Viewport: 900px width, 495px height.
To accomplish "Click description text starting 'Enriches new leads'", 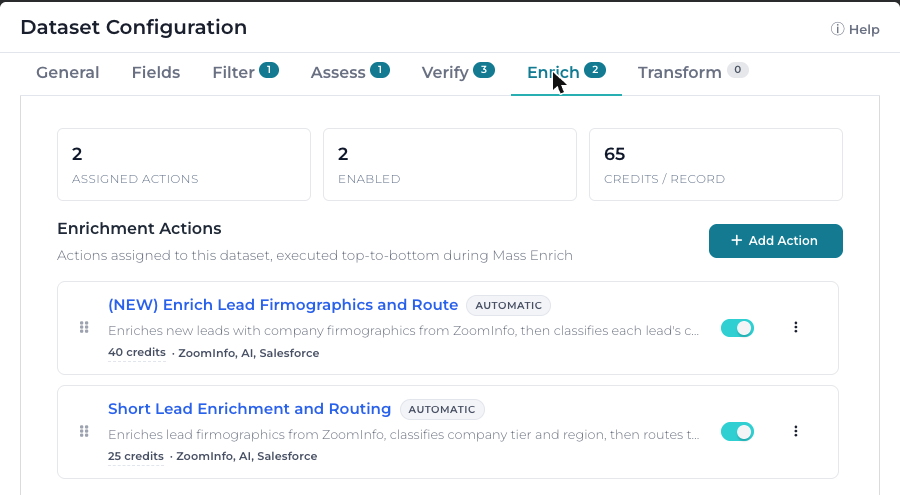I will 404,331.
